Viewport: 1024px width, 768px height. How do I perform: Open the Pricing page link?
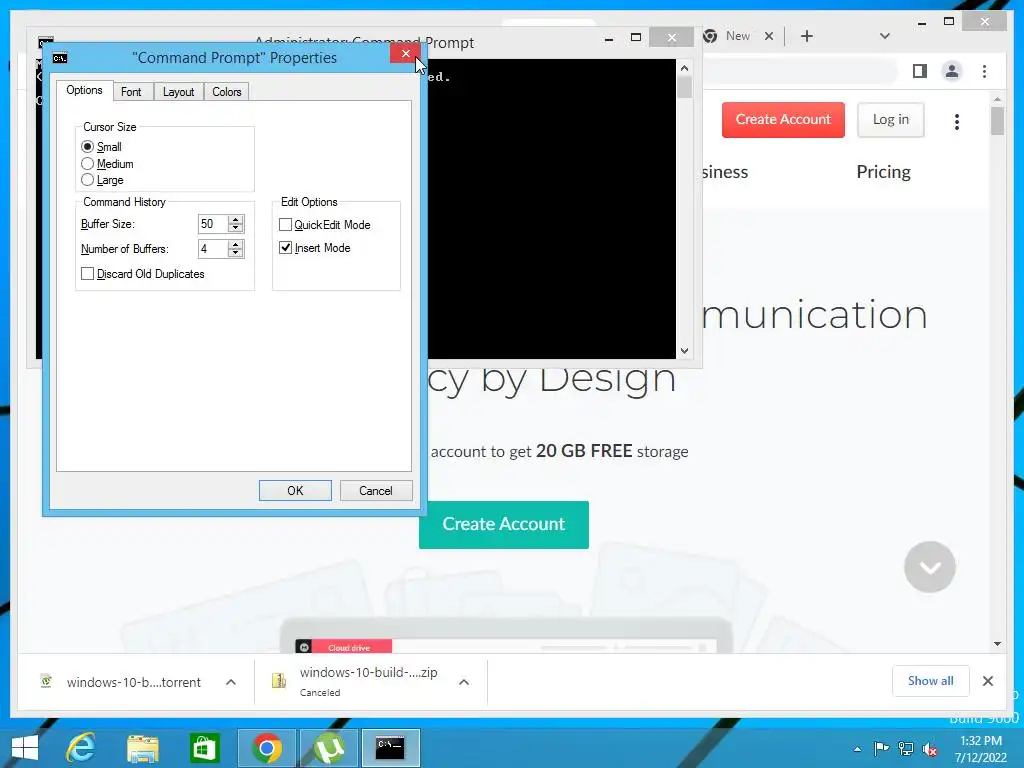[x=884, y=172]
